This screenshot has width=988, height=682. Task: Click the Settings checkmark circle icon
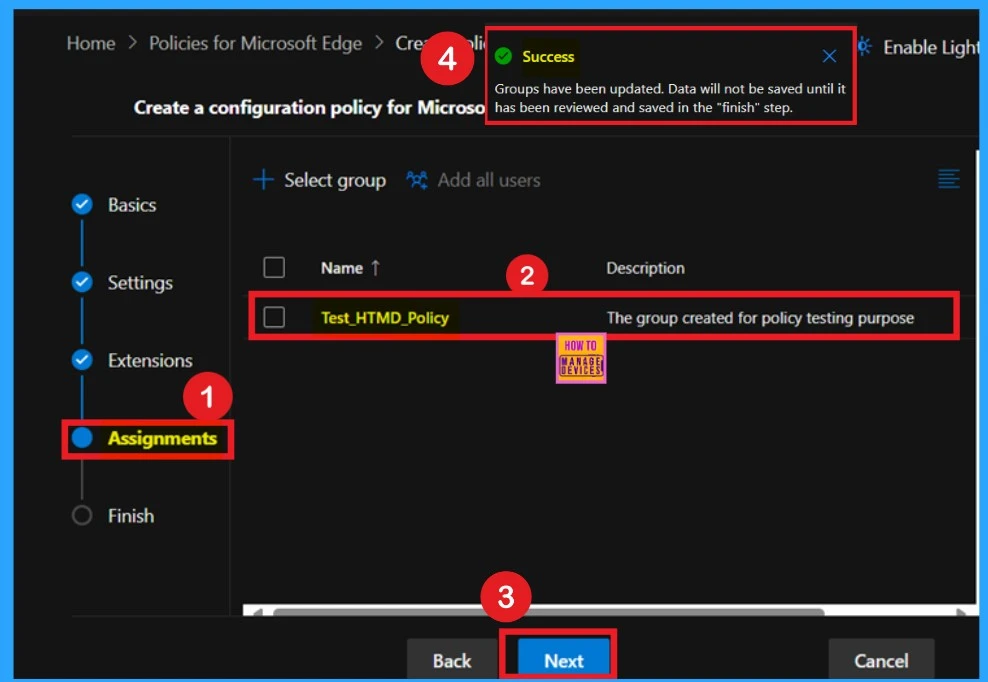[82, 282]
